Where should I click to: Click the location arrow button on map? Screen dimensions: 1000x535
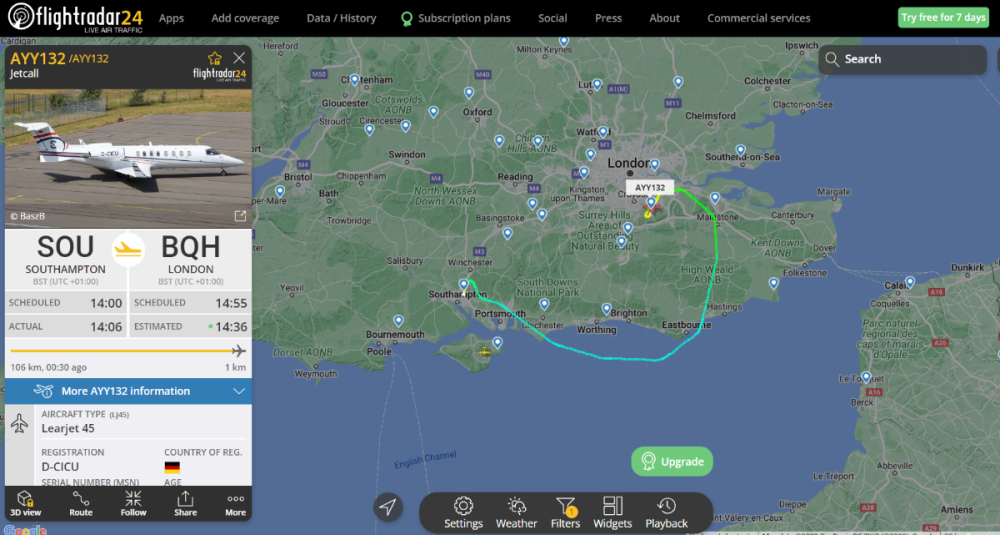pos(388,507)
